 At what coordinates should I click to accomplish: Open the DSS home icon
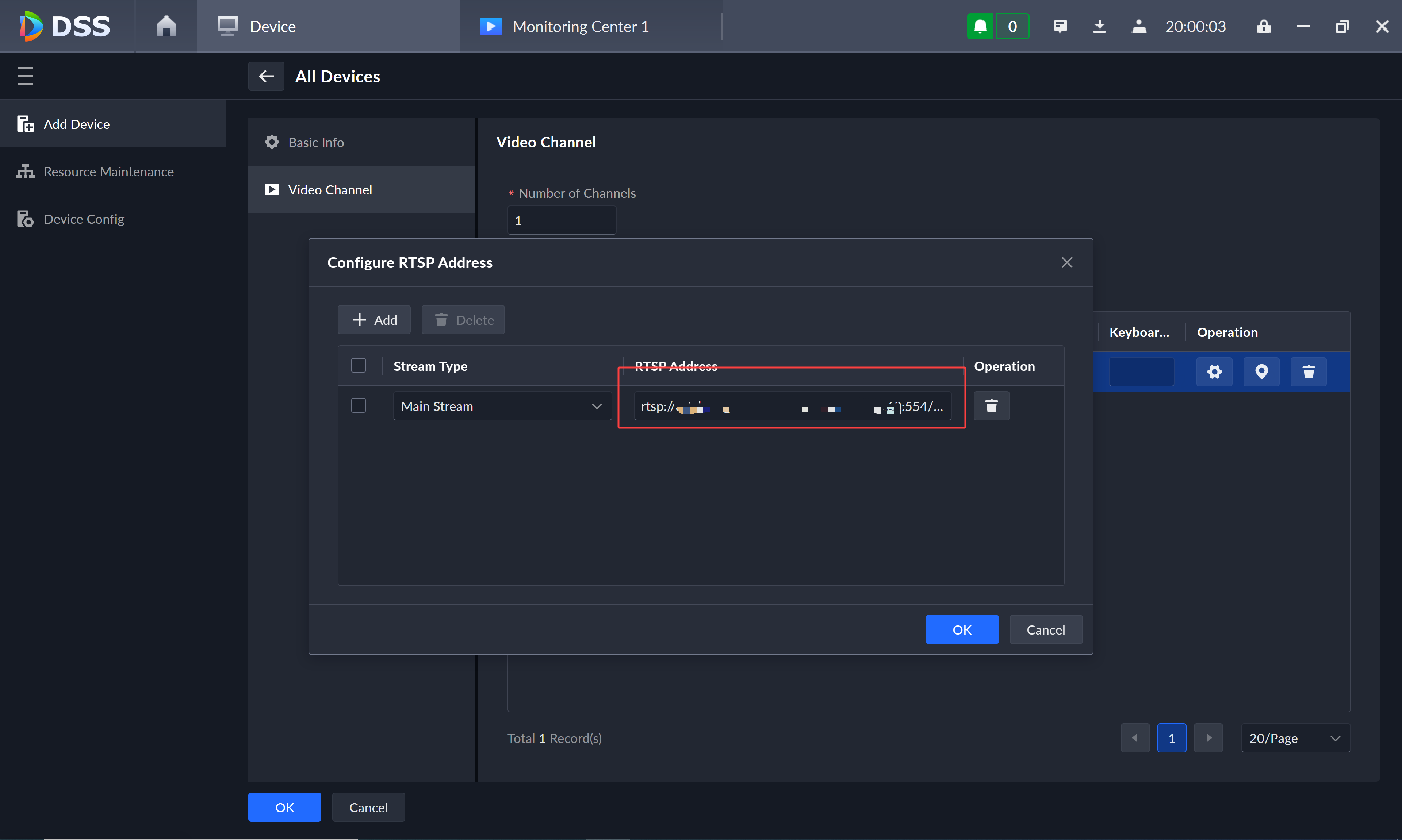pyautogui.click(x=166, y=26)
